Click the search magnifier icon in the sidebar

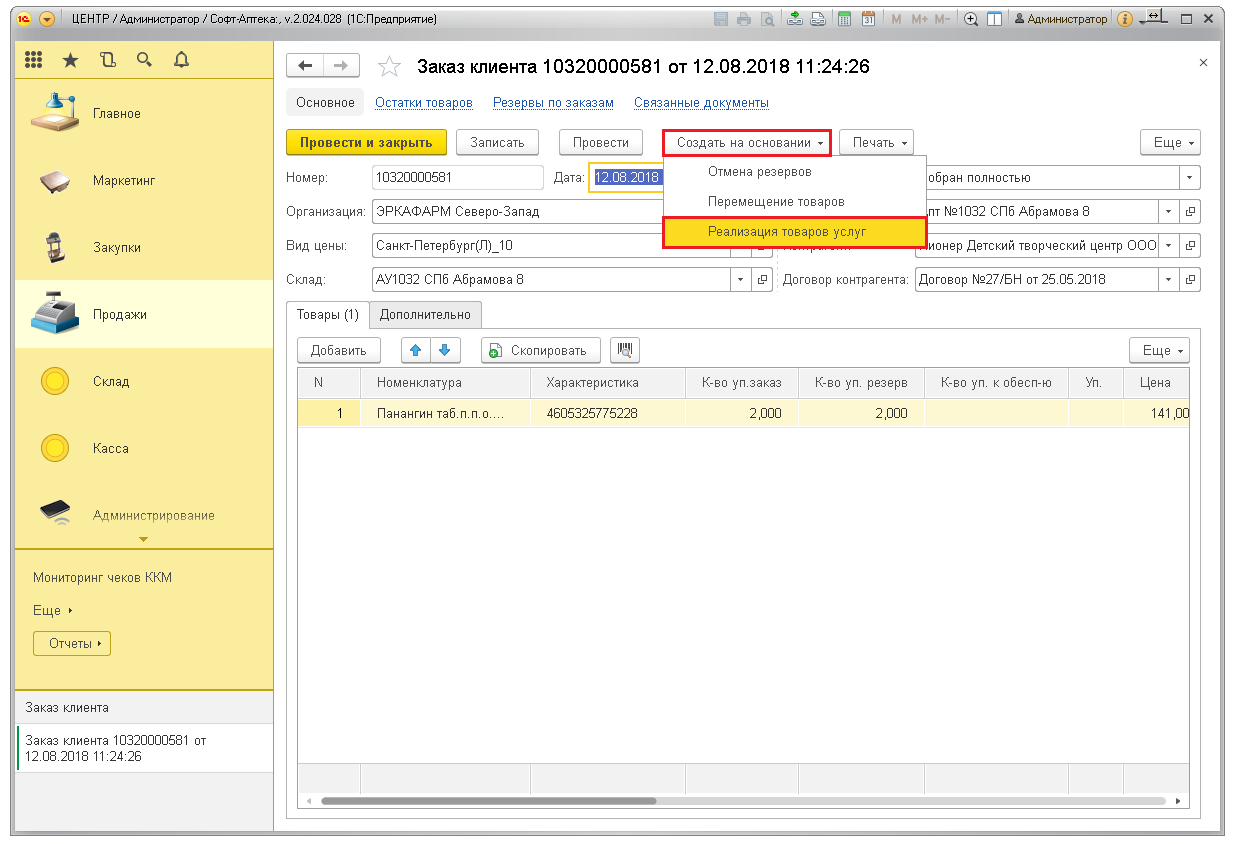144,60
